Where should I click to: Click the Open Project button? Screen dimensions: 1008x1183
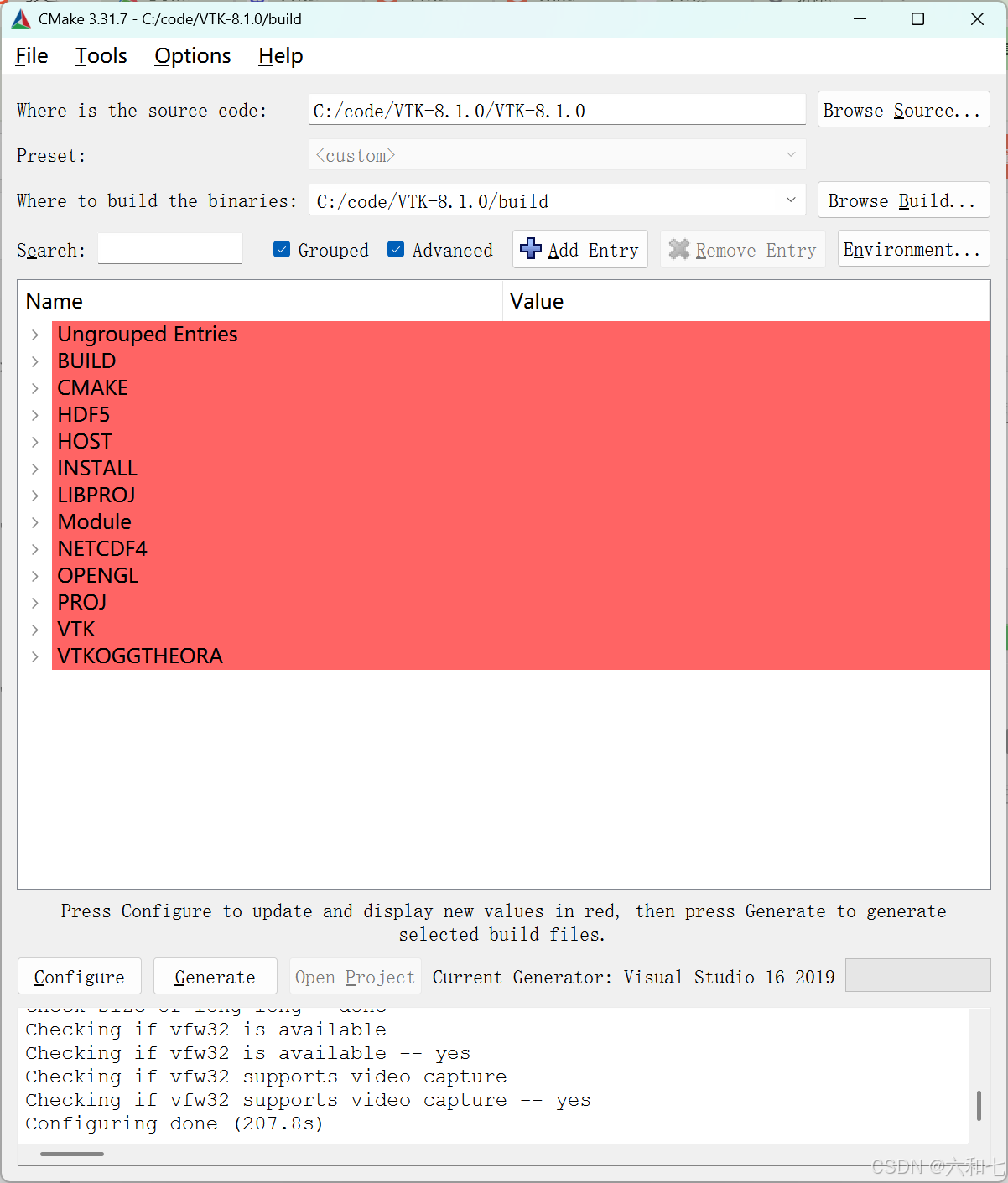[356, 977]
